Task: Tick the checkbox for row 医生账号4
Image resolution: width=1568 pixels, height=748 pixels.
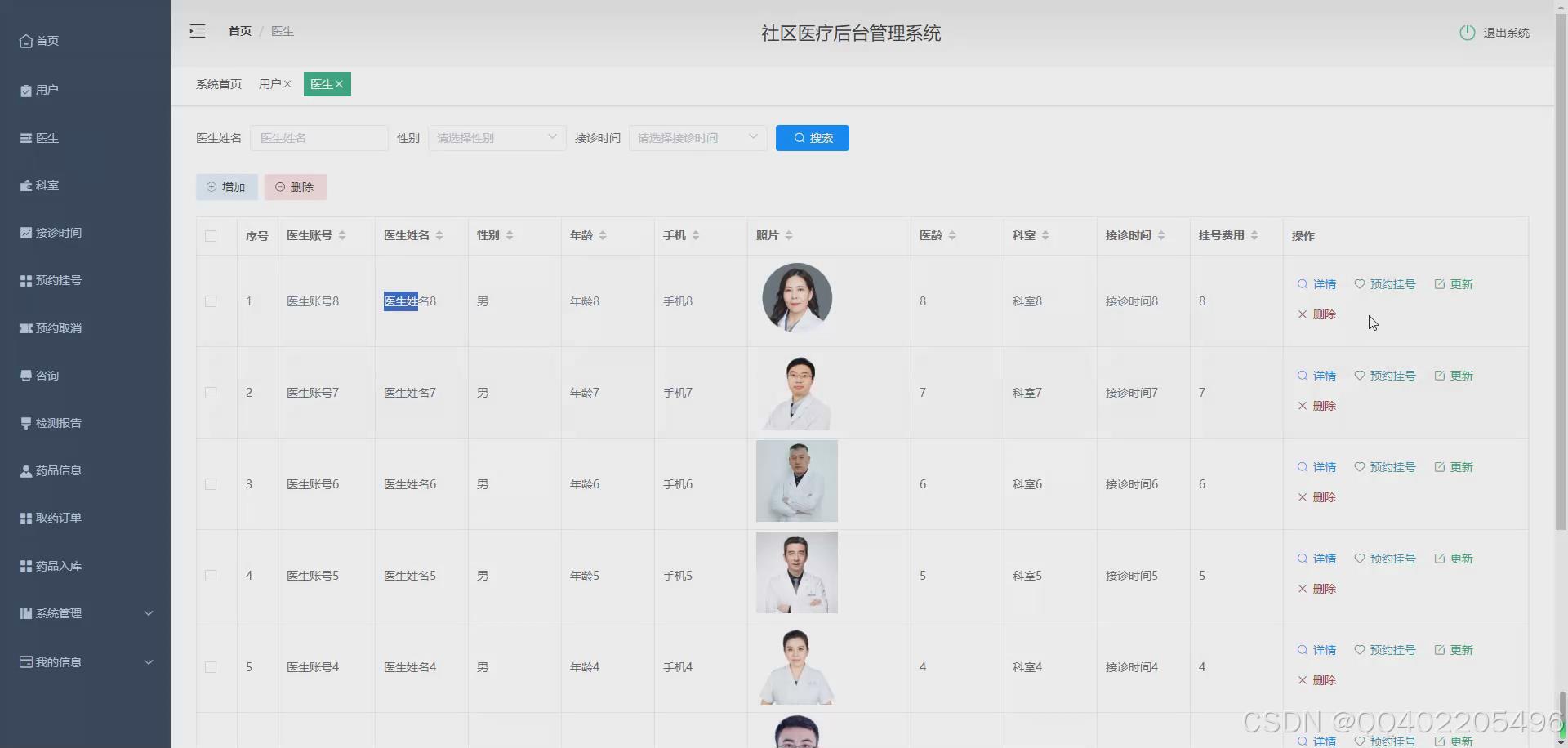Action: coord(211,667)
